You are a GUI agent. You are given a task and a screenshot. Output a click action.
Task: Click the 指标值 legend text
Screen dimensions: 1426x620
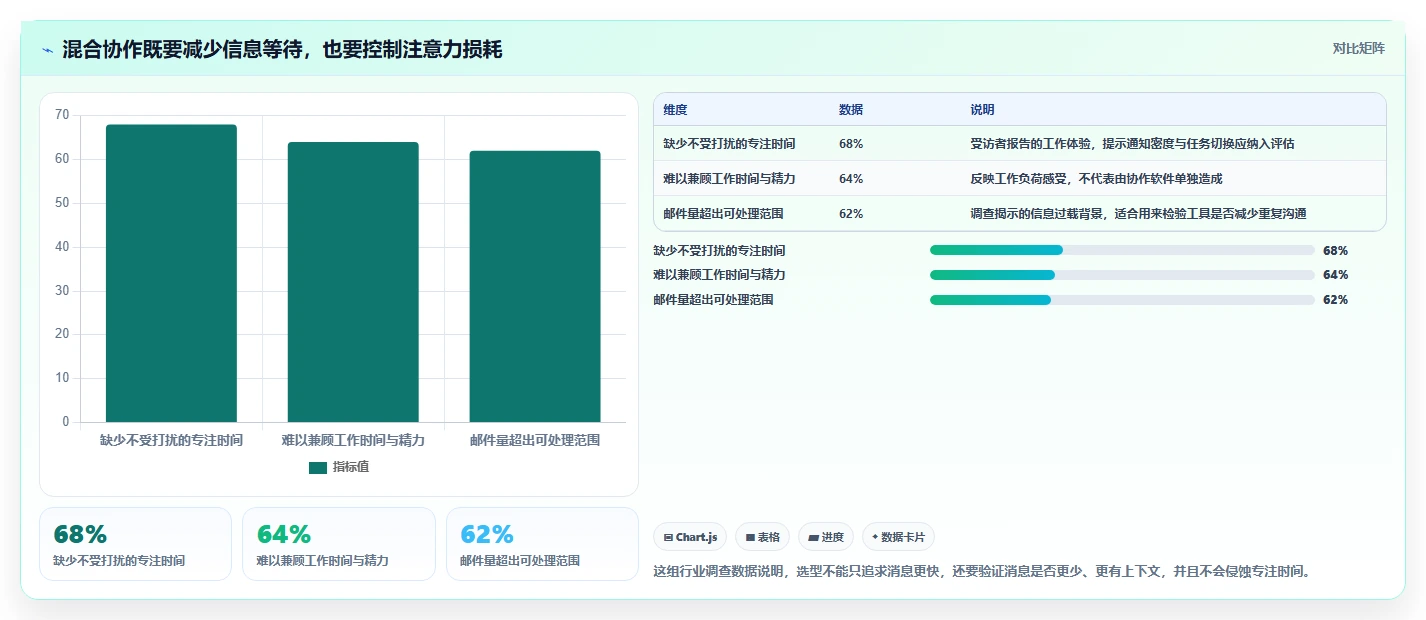(351, 467)
